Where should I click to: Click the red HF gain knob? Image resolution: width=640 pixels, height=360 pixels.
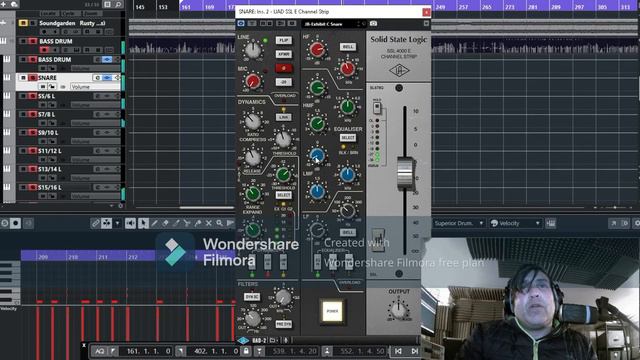tap(317, 49)
